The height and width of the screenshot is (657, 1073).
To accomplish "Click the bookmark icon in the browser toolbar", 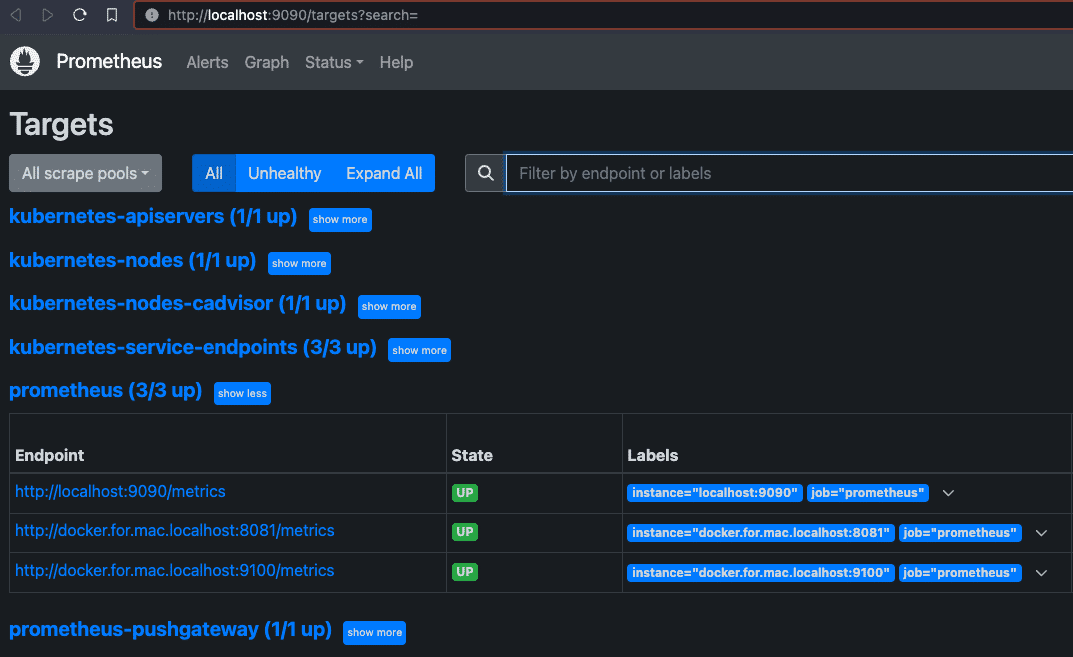I will coord(111,15).
